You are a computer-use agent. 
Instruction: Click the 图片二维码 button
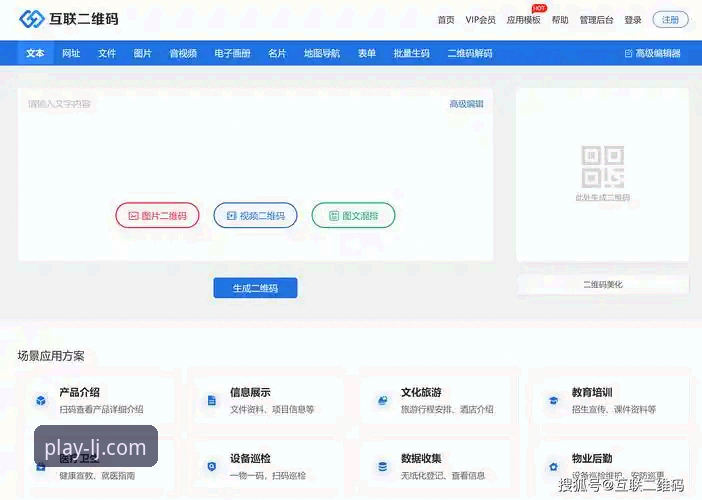(157, 215)
